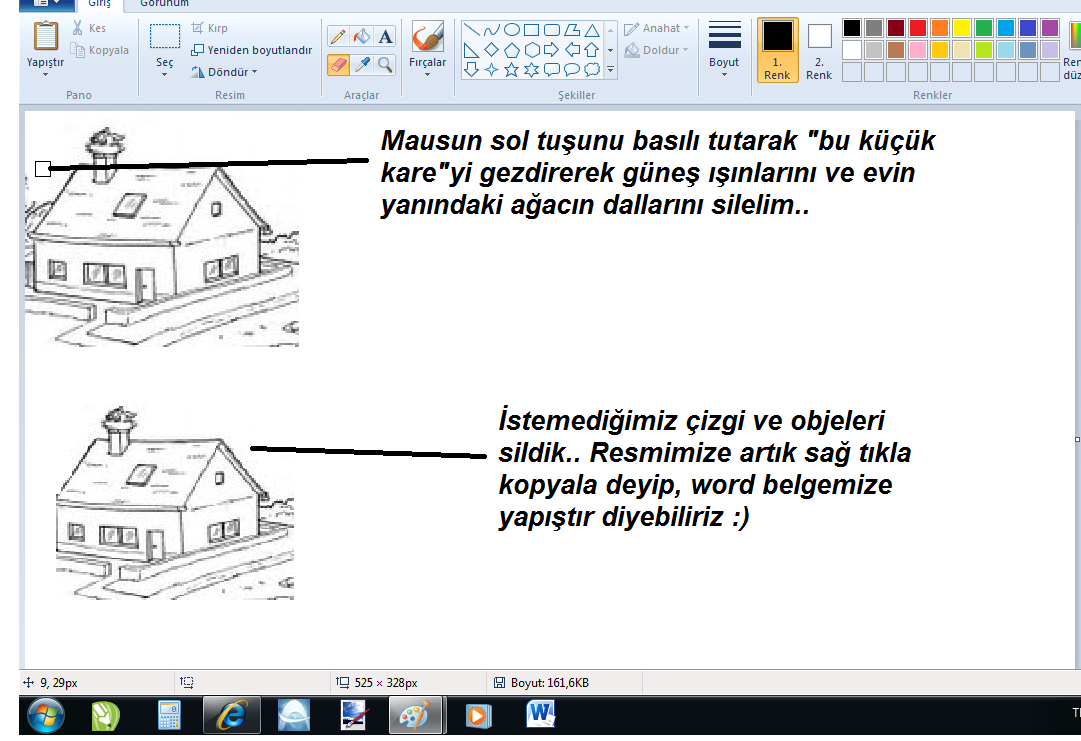Pick the Color picker eyedropper tool
Image resolution: width=1081 pixels, height=741 pixels.
(362, 65)
